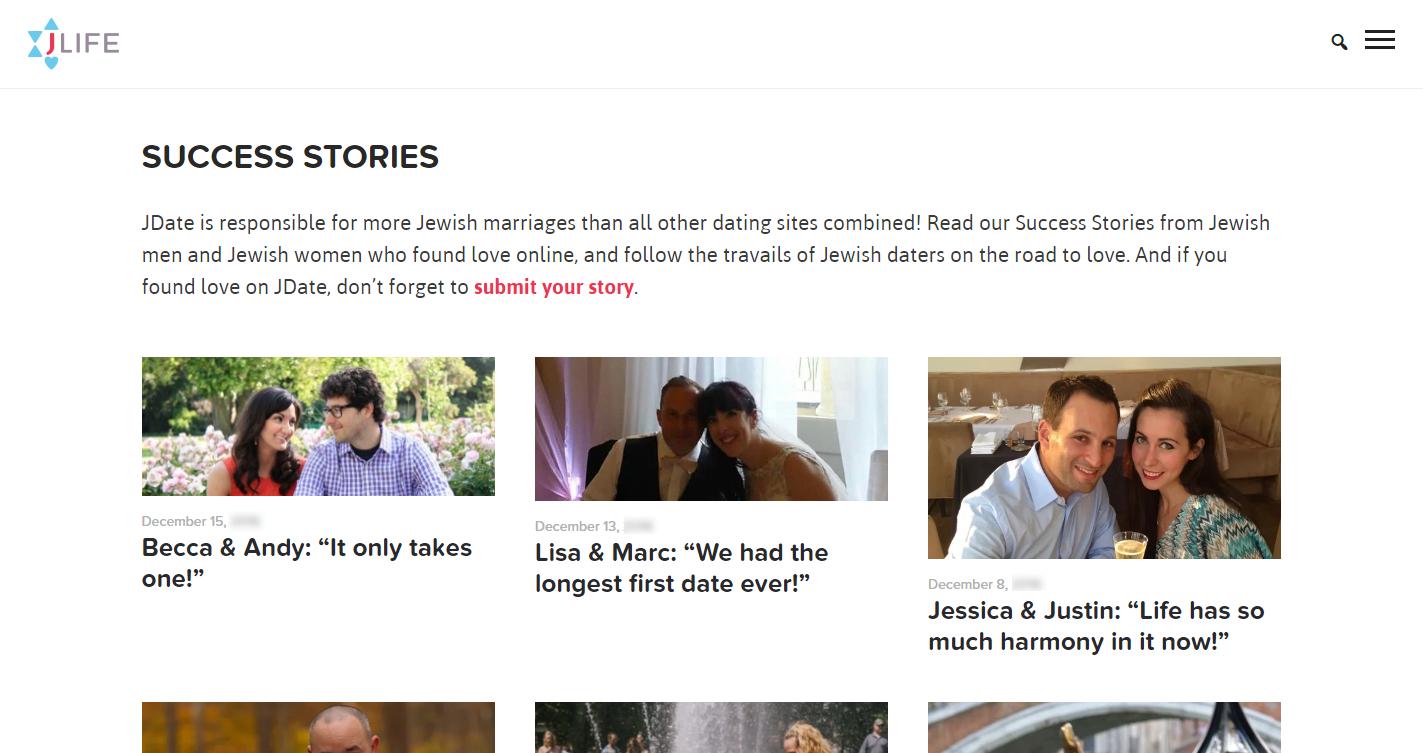Click the JDate intro paragraph text
1423x753 pixels.
pos(706,255)
